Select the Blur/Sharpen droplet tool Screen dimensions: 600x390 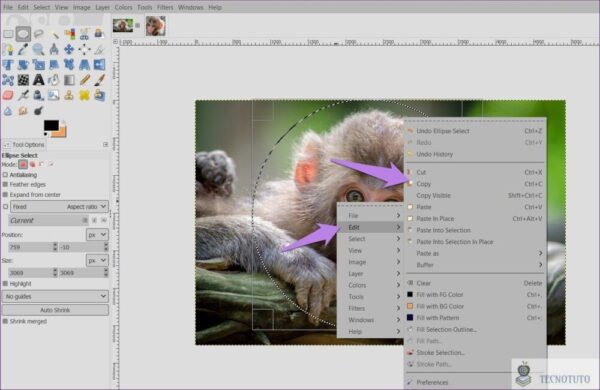8,111
